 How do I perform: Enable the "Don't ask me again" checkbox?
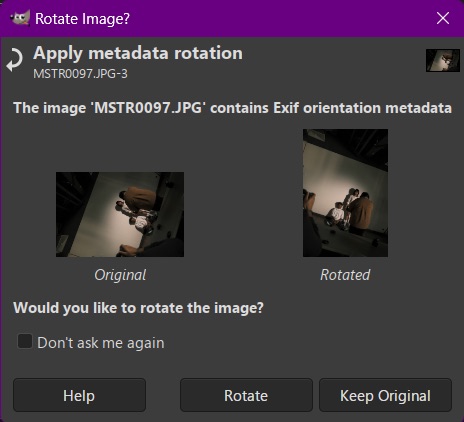click(x=25, y=342)
